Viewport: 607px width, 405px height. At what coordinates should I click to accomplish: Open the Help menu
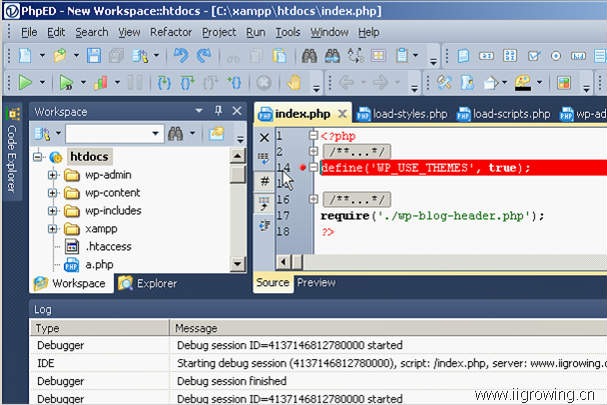(368, 32)
